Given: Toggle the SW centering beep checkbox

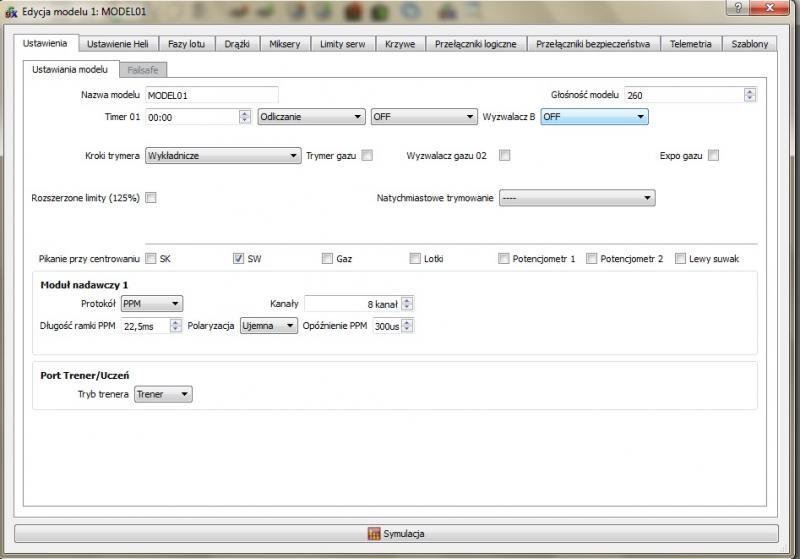Looking at the screenshot, I should 239,258.
